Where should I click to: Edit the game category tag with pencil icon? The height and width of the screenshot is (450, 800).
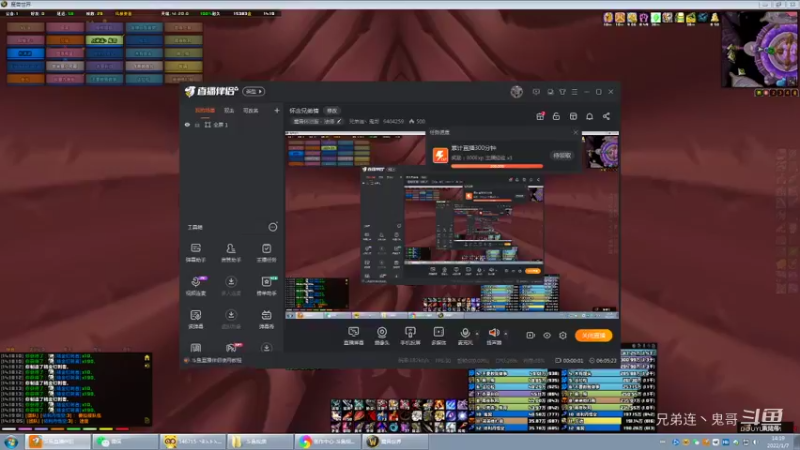[x=317, y=121]
